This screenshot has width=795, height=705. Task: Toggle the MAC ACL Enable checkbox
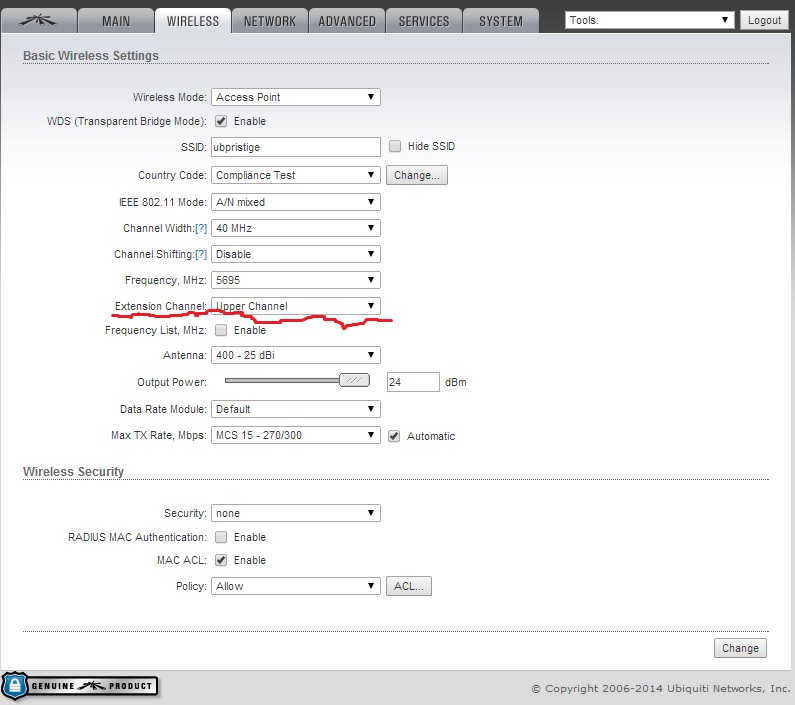coord(221,560)
